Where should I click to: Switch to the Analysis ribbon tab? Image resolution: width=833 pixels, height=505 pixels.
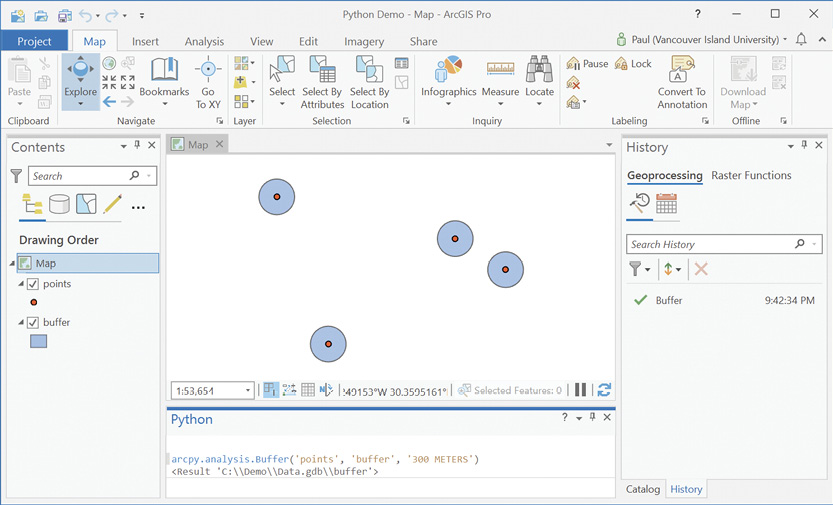coord(204,41)
